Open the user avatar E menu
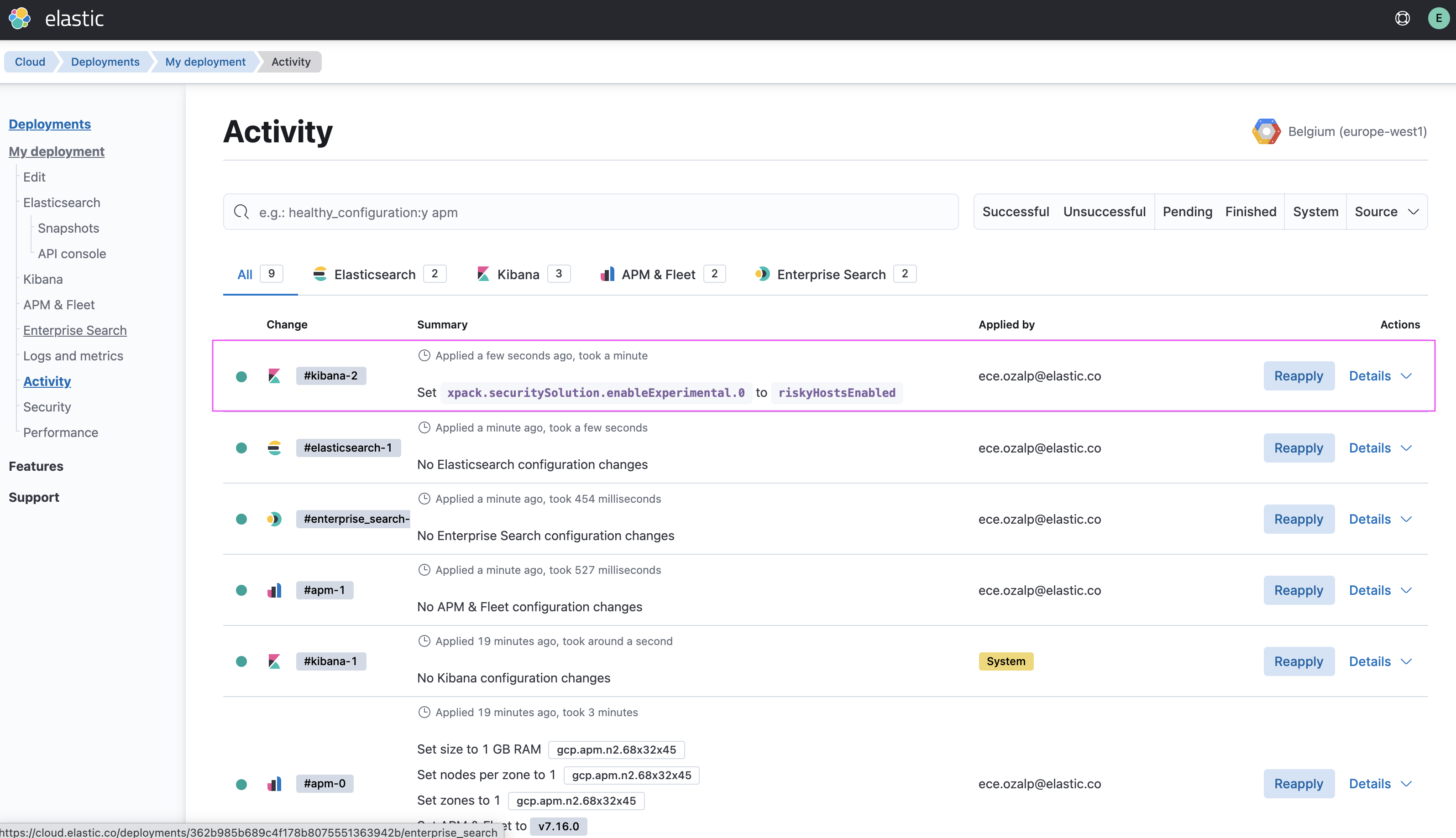 (1438, 18)
